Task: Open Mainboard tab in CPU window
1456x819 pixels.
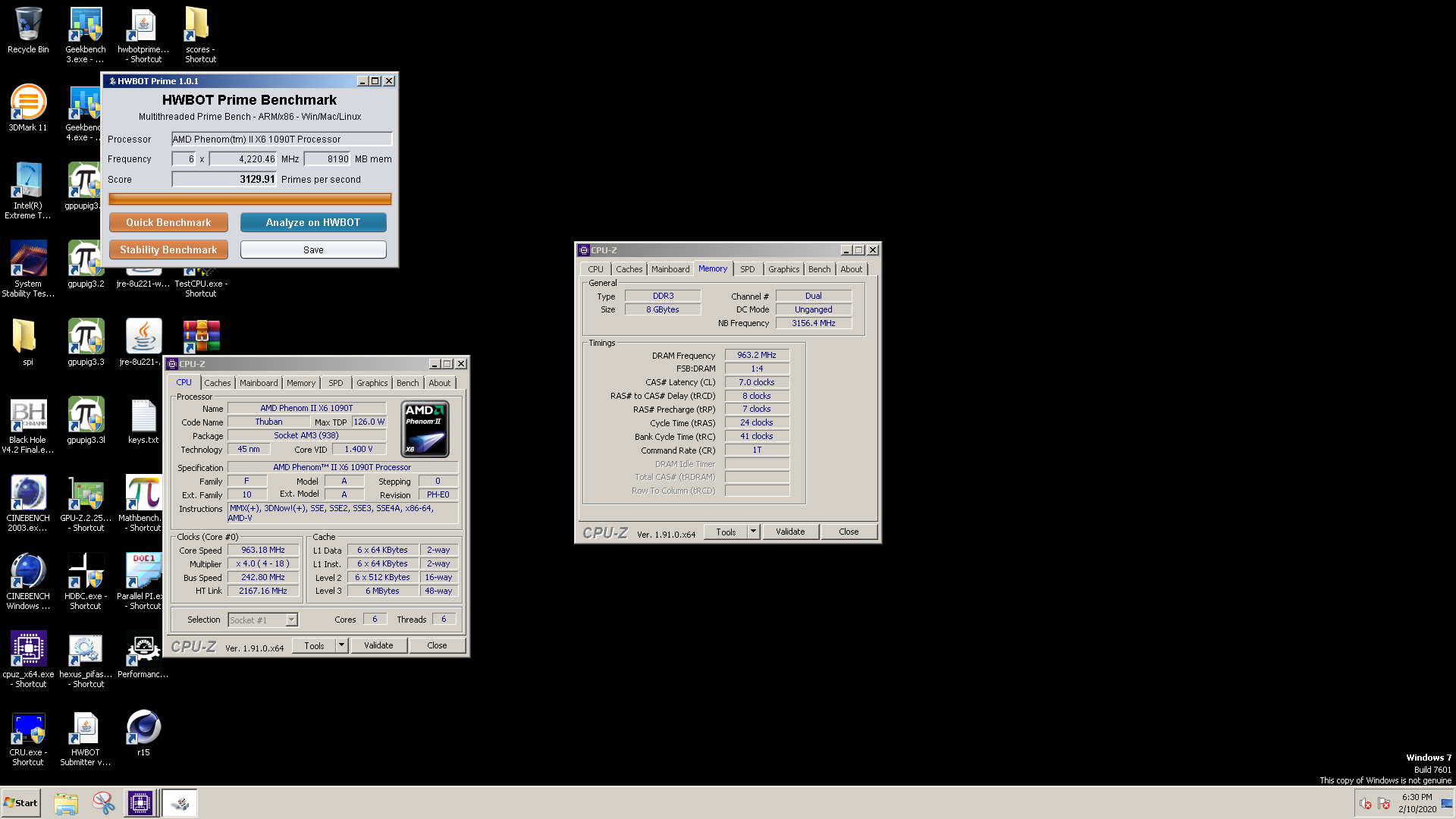Action: coord(259,383)
